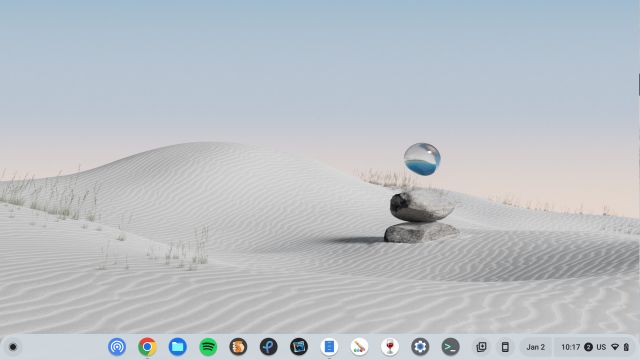Click the Wi-Fi signal icon in tray
This screenshot has height=360, width=640.
(615, 347)
